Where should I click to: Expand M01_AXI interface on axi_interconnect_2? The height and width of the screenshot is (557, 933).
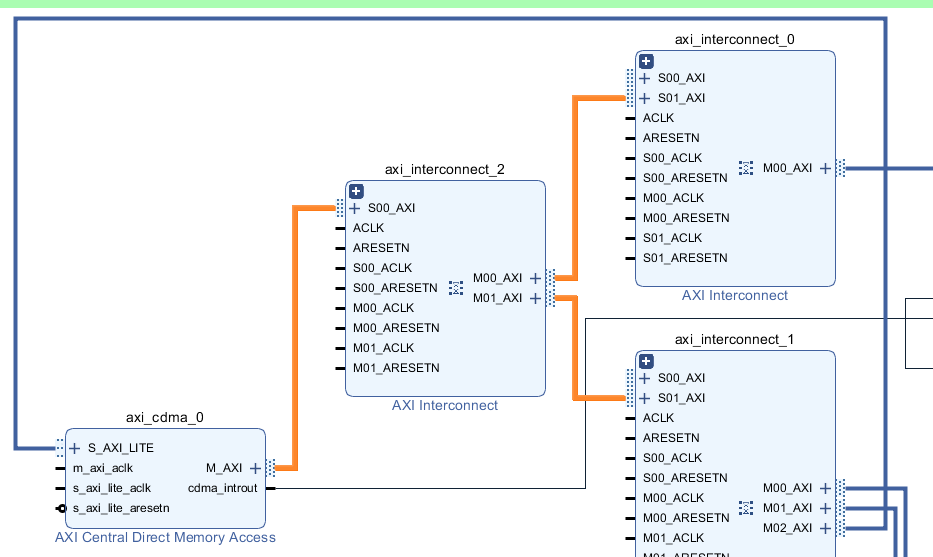[536, 298]
